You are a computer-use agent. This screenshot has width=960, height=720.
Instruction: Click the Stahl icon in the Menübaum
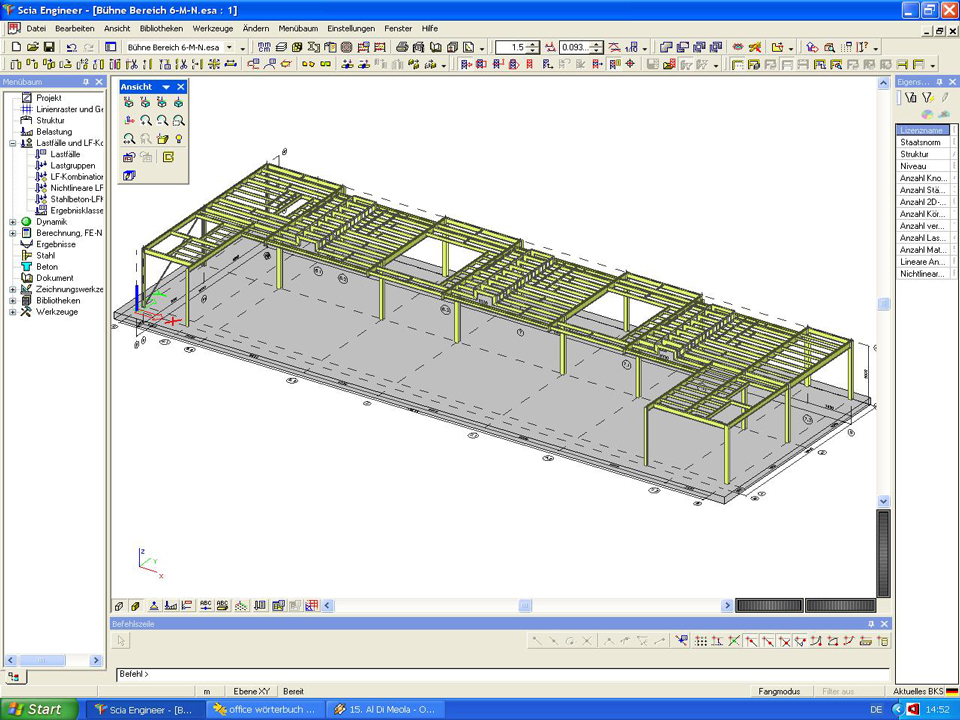(x=26, y=255)
